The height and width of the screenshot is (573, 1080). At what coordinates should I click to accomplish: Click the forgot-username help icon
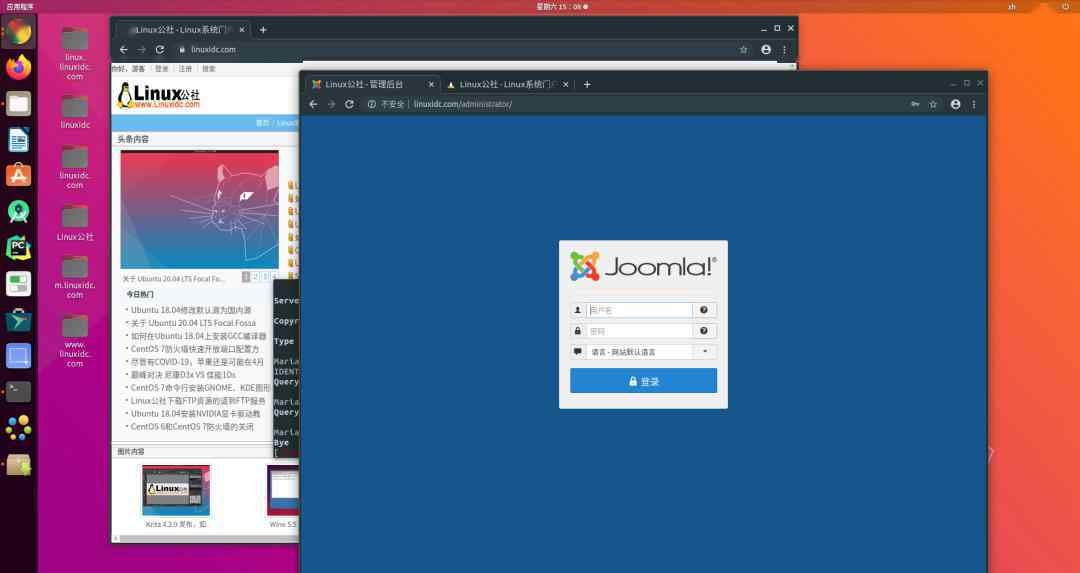coord(704,311)
